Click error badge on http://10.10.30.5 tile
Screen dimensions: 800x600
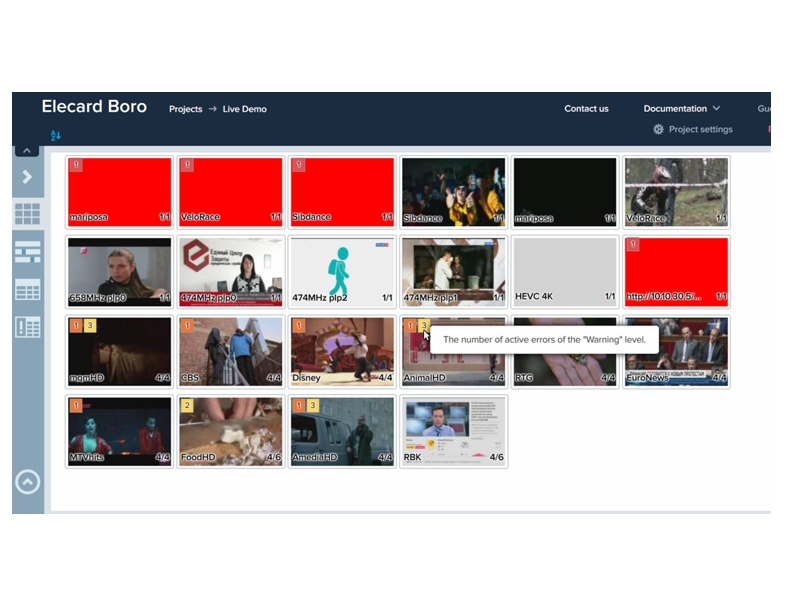point(633,244)
